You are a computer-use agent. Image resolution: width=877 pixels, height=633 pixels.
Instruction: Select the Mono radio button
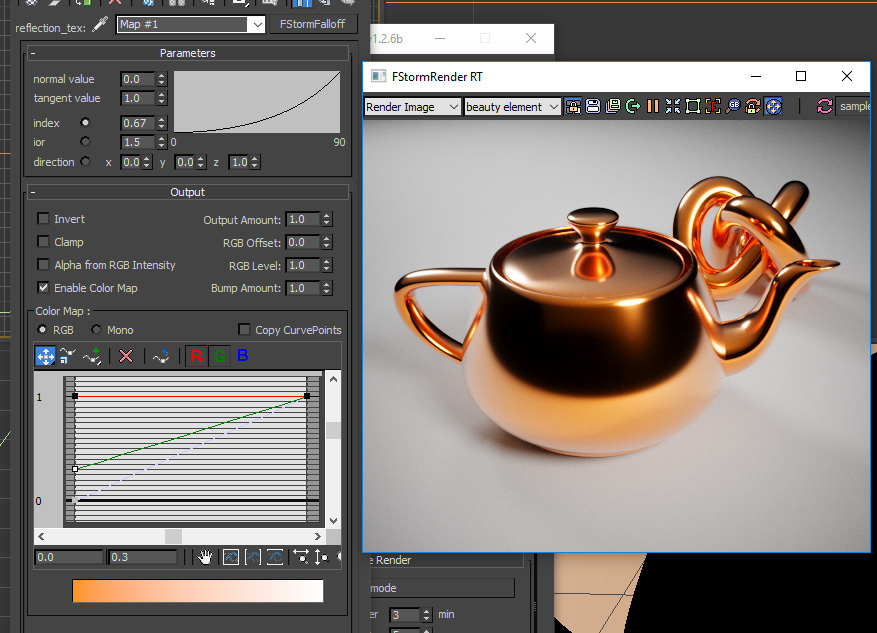[97, 330]
